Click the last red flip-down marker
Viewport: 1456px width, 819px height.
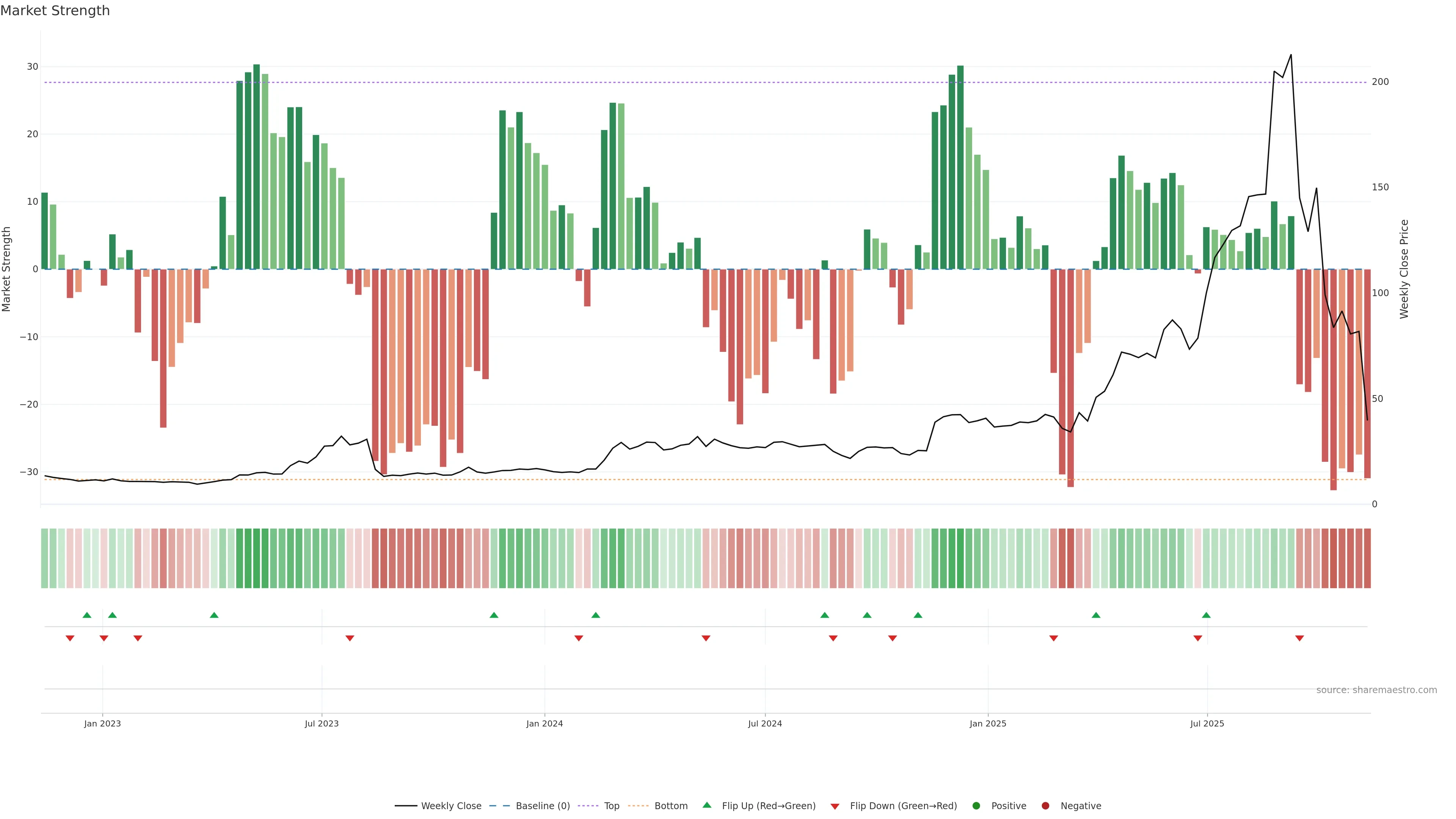tap(1299, 638)
